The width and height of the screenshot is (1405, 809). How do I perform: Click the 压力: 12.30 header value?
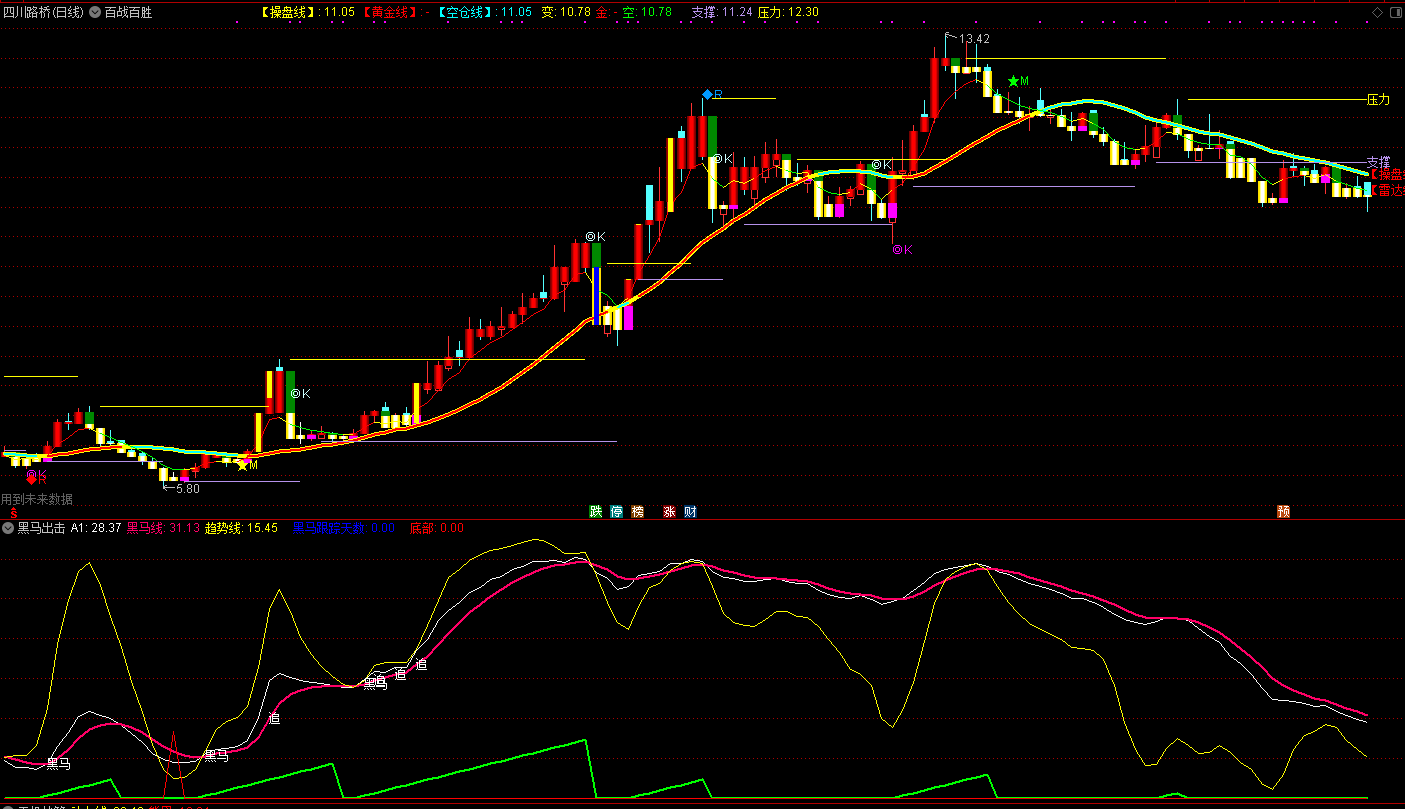click(x=788, y=13)
